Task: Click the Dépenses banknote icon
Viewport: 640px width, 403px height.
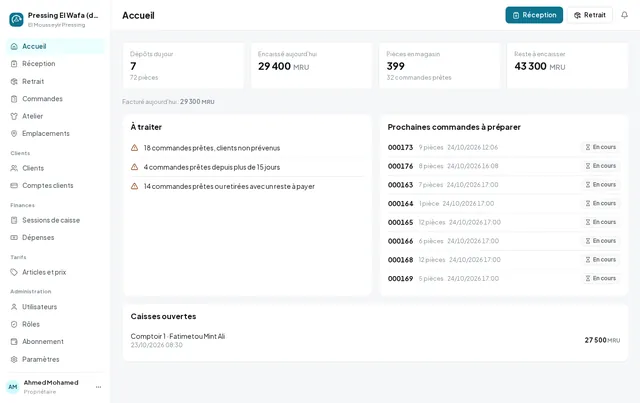Action: click(x=14, y=237)
